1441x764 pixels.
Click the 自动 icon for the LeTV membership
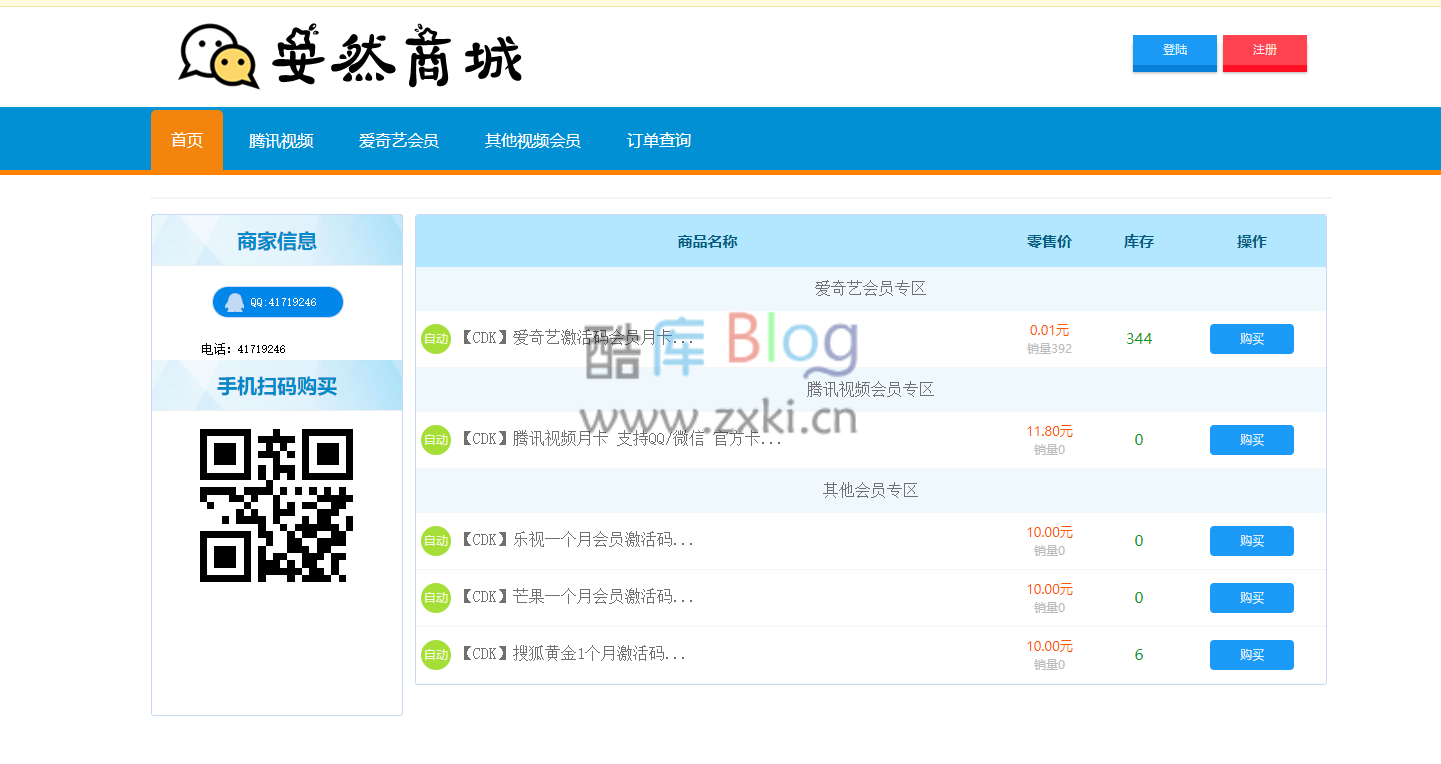click(436, 540)
